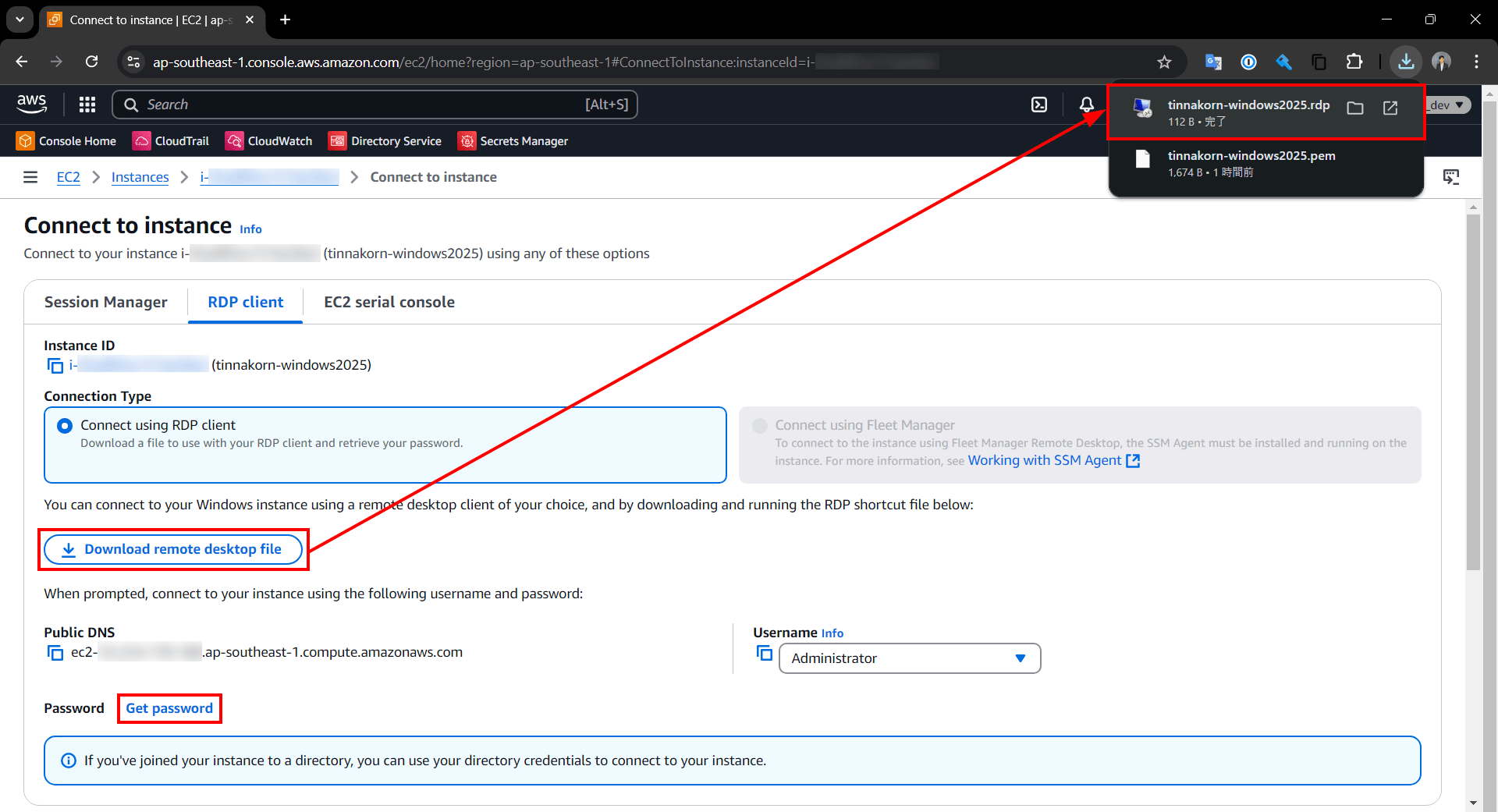Image resolution: width=1498 pixels, height=812 pixels.
Task: Expand the account dev dropdown
Action: click(1448, 105)
